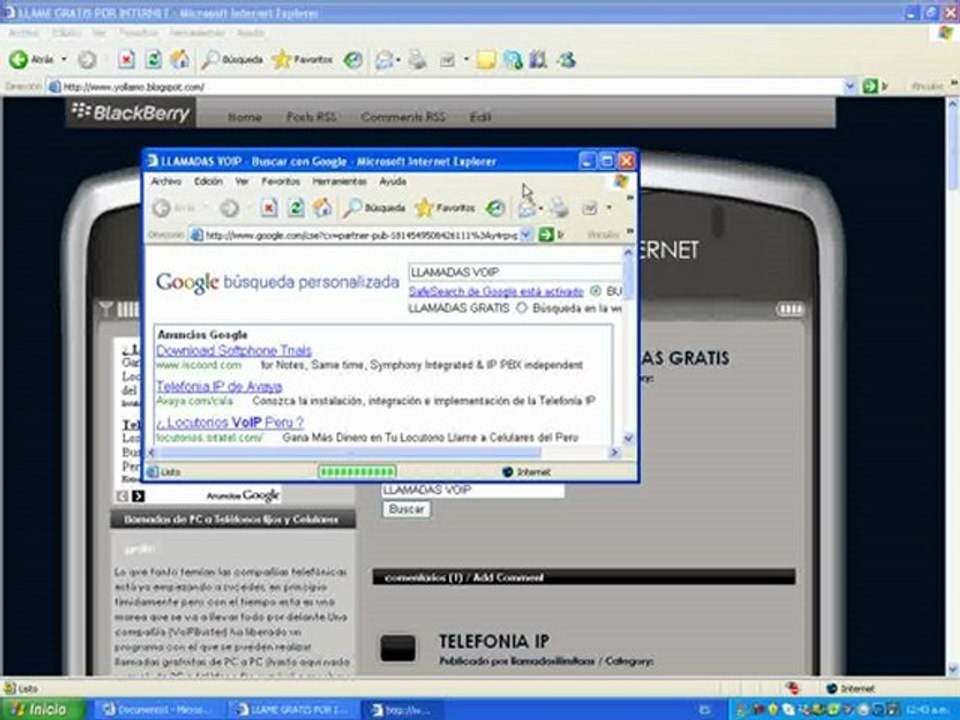Click the Inicio start button
Screen dimensions: 960x720
[x=41, y=709]
